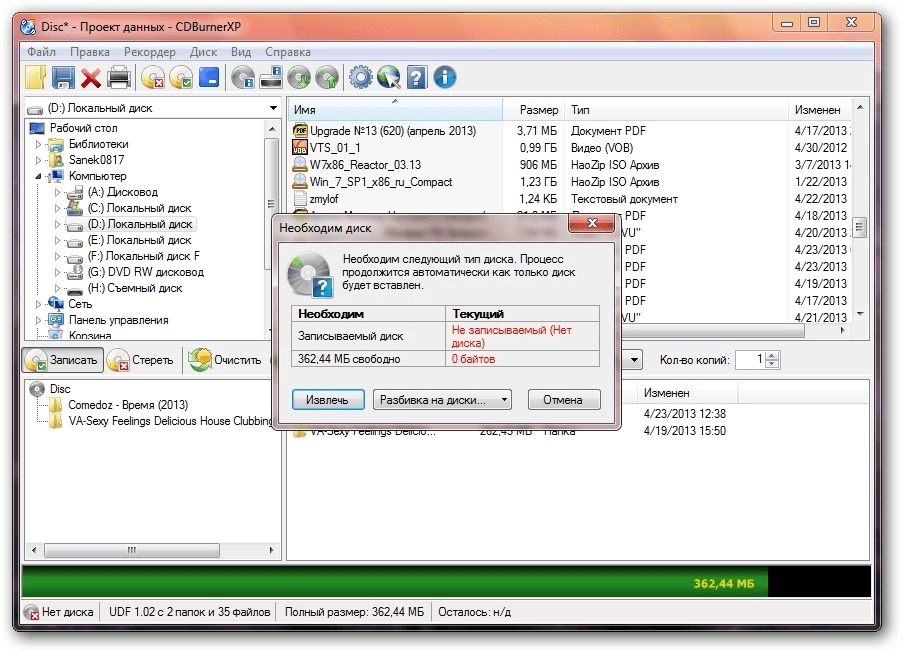Open the Справка menu
Image resolution: width=902 pixels, height=652 pixels.
click(288, 52)
